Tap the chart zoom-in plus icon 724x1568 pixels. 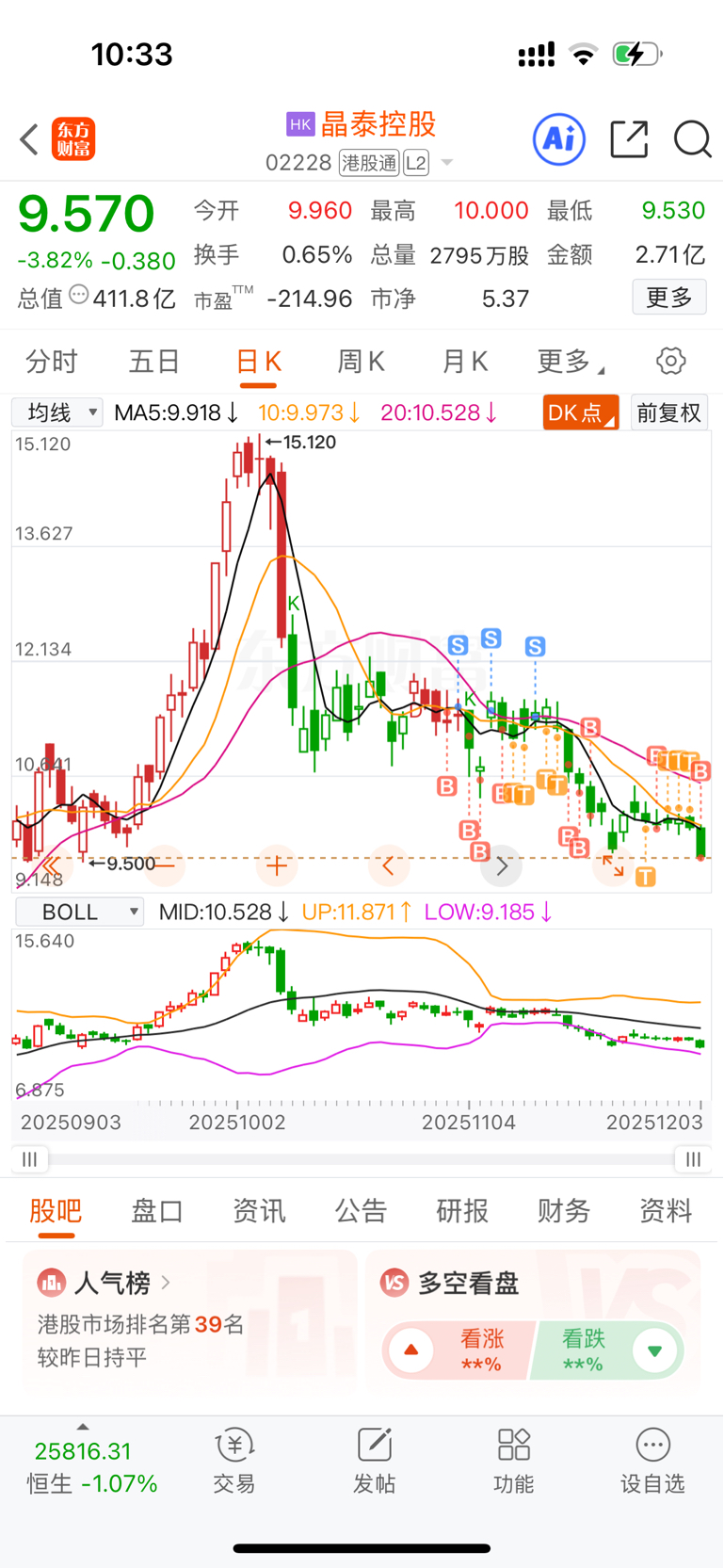click(x=277, y=865)
